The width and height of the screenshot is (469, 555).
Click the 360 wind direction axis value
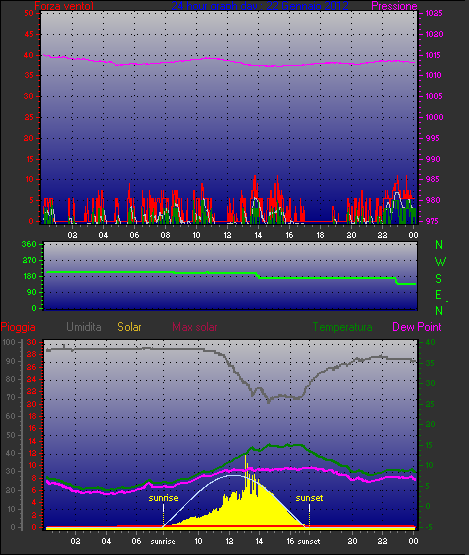29,244
